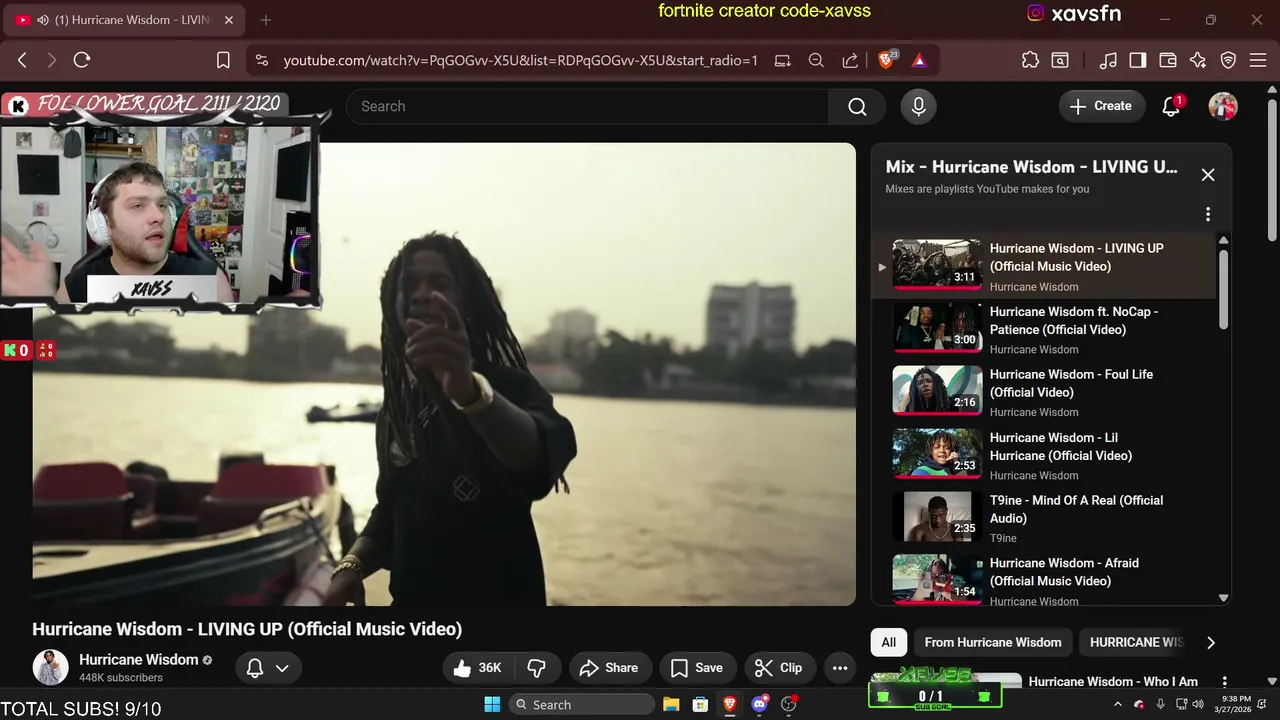Bookmark this page in Brave
This screenshot has height=720, width=1280.
coord(224,60)
